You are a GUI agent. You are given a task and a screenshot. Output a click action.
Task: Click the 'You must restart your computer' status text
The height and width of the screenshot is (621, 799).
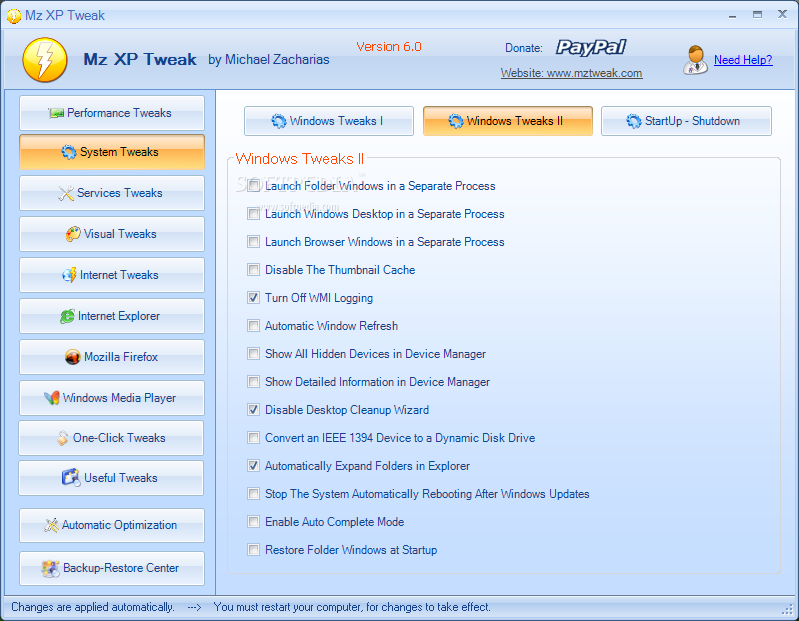click(x=352, y=607)
